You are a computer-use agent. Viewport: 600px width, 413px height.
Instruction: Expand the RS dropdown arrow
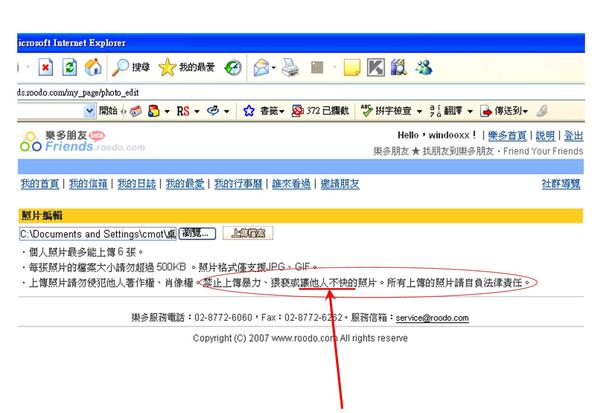tap(197, 111)
